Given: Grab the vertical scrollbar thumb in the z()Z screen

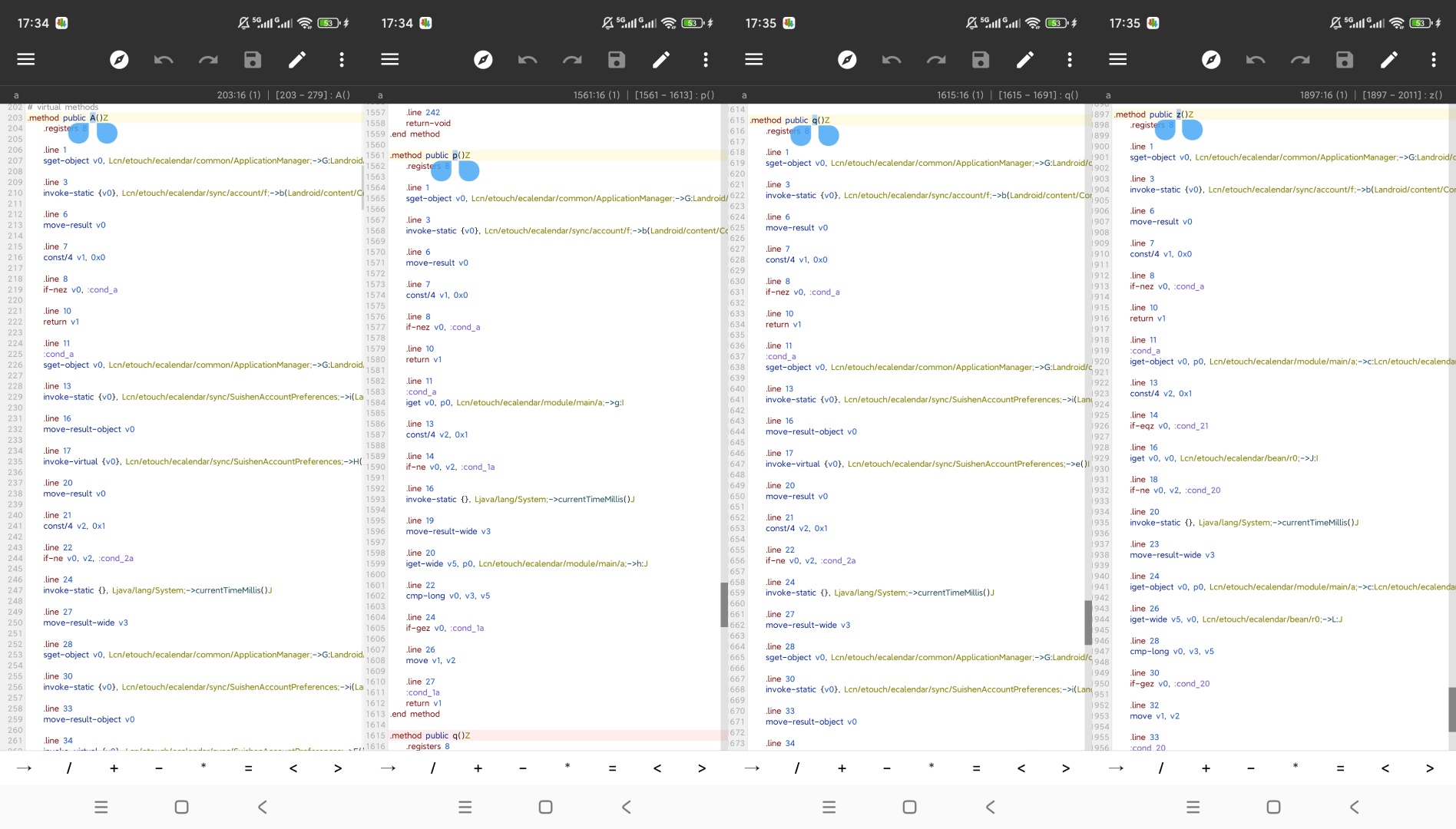Looking at the screenshot, I should [x=1452, y=709].
